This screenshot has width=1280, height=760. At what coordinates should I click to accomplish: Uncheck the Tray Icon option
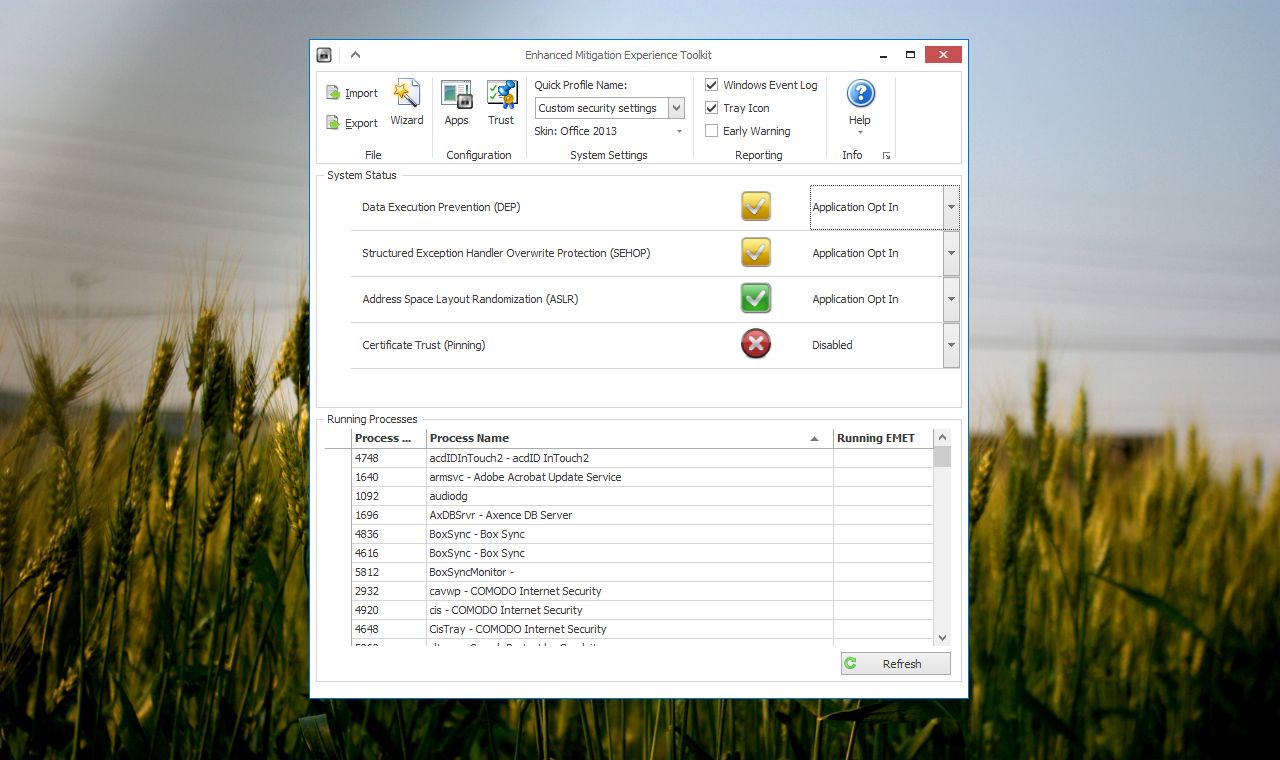[712, 108]
